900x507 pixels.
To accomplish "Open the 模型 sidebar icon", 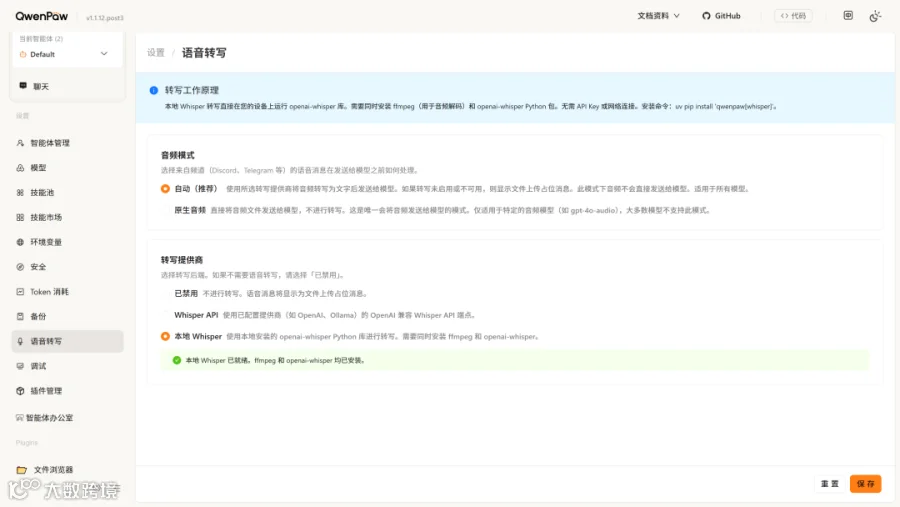I will (x=20, y=168).
